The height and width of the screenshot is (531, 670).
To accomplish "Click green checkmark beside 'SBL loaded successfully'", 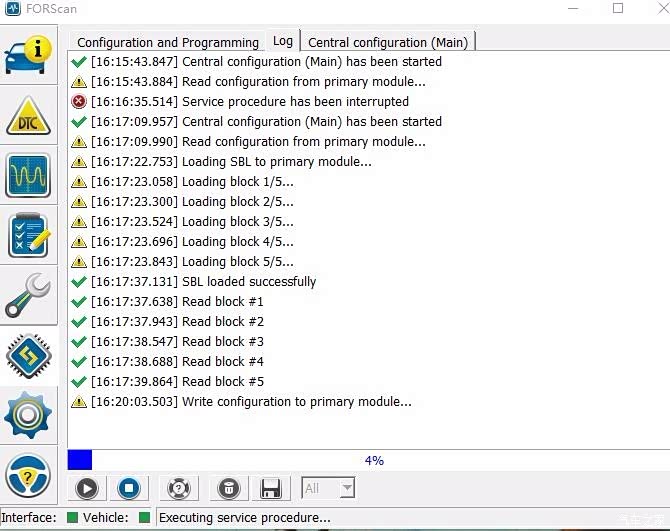I will tap(79, 282).
